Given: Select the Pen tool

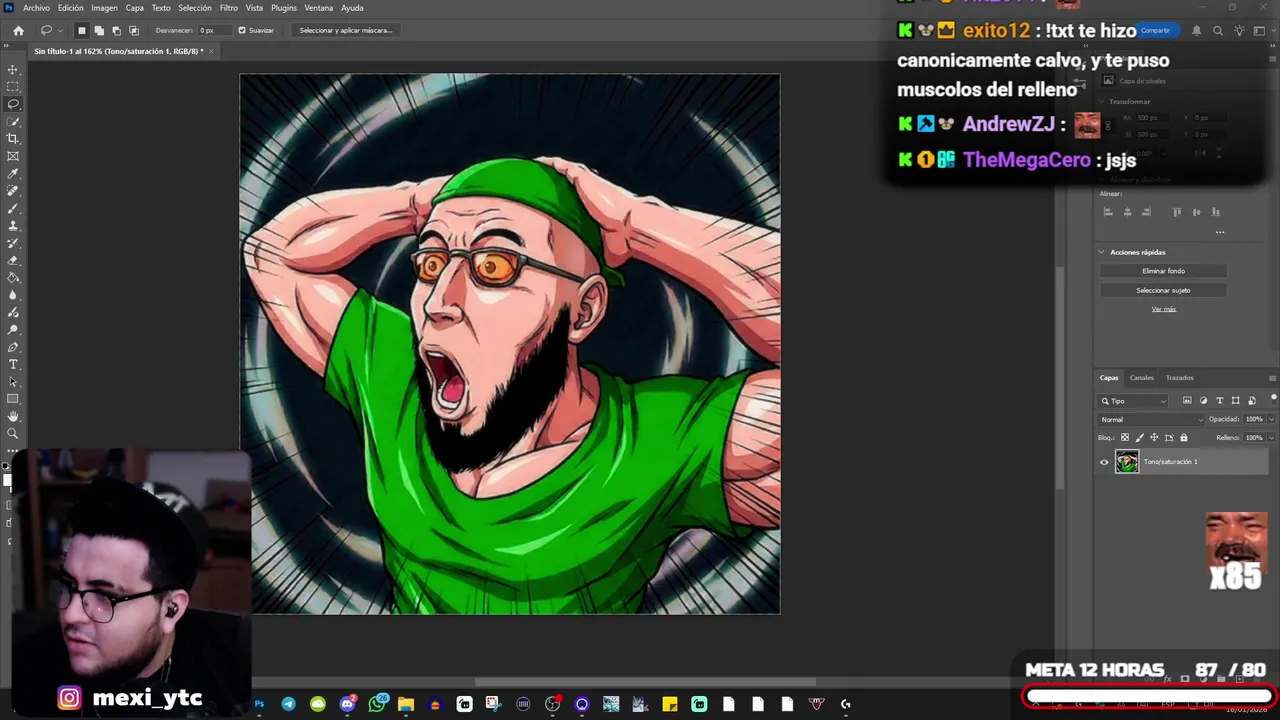Looking at the screenshot, I should tap(13, 347).
